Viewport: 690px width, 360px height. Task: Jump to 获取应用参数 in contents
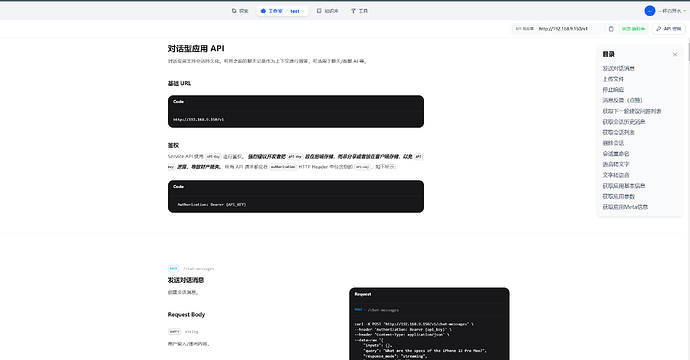(618, 196)
